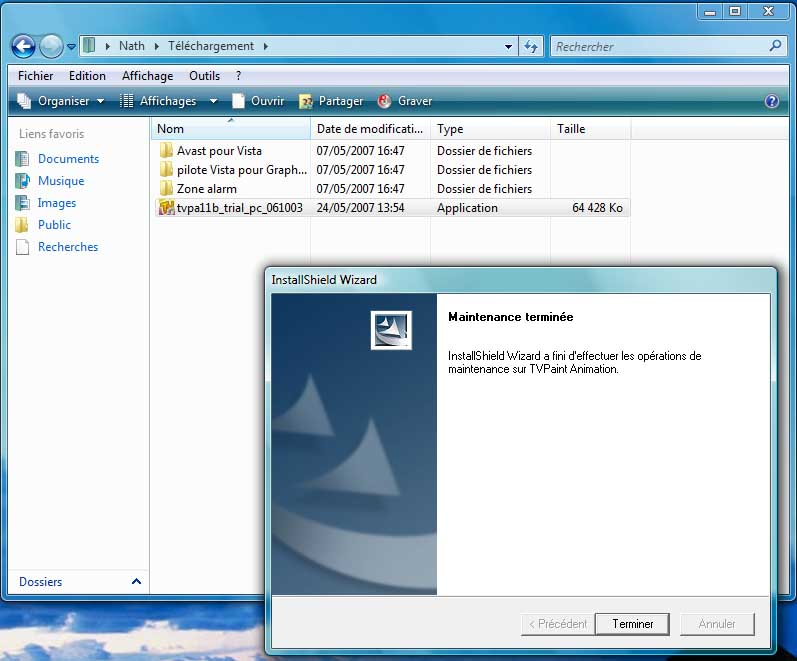Viewport: 797px width, 661px height.
Task: Click the blue help question-mark icon
Action: (772, 101)
